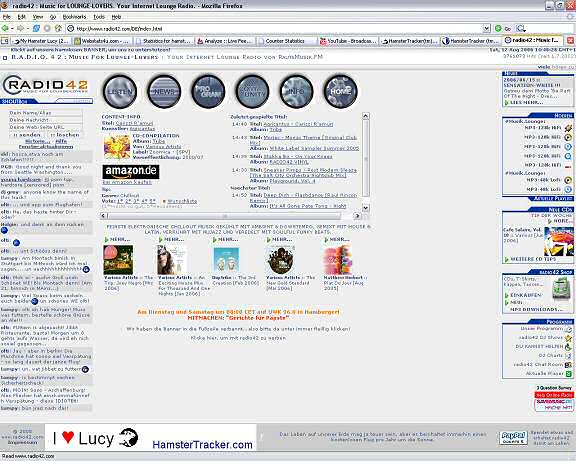Click the first MP3 48k LoFi player icon
Image resolution: width=576 pixels, height=461 pixels.
click(x=568, y=180)
